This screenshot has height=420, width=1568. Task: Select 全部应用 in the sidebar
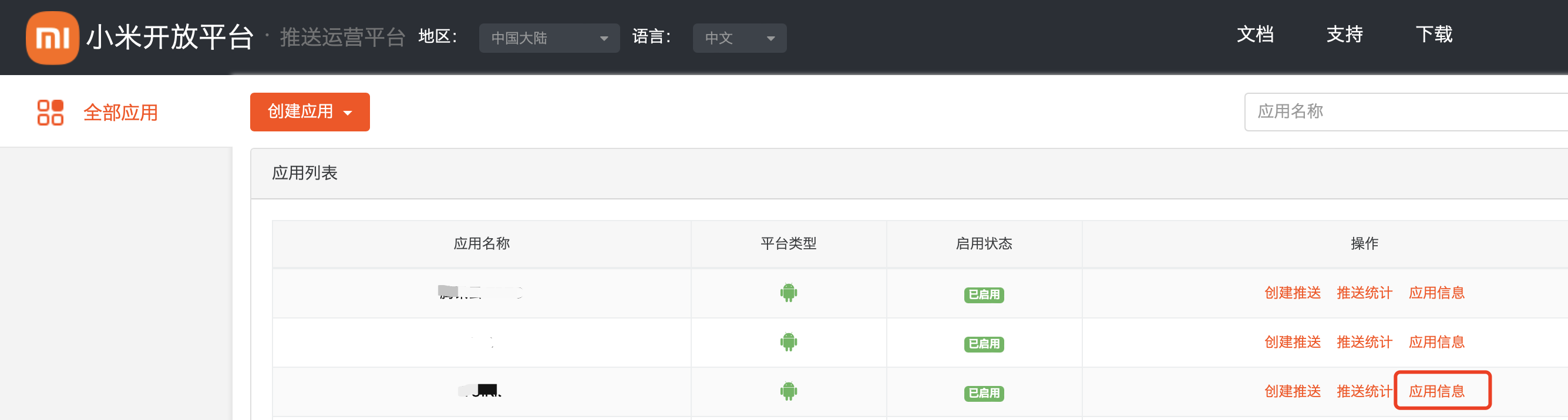click(x=120, y=113)
